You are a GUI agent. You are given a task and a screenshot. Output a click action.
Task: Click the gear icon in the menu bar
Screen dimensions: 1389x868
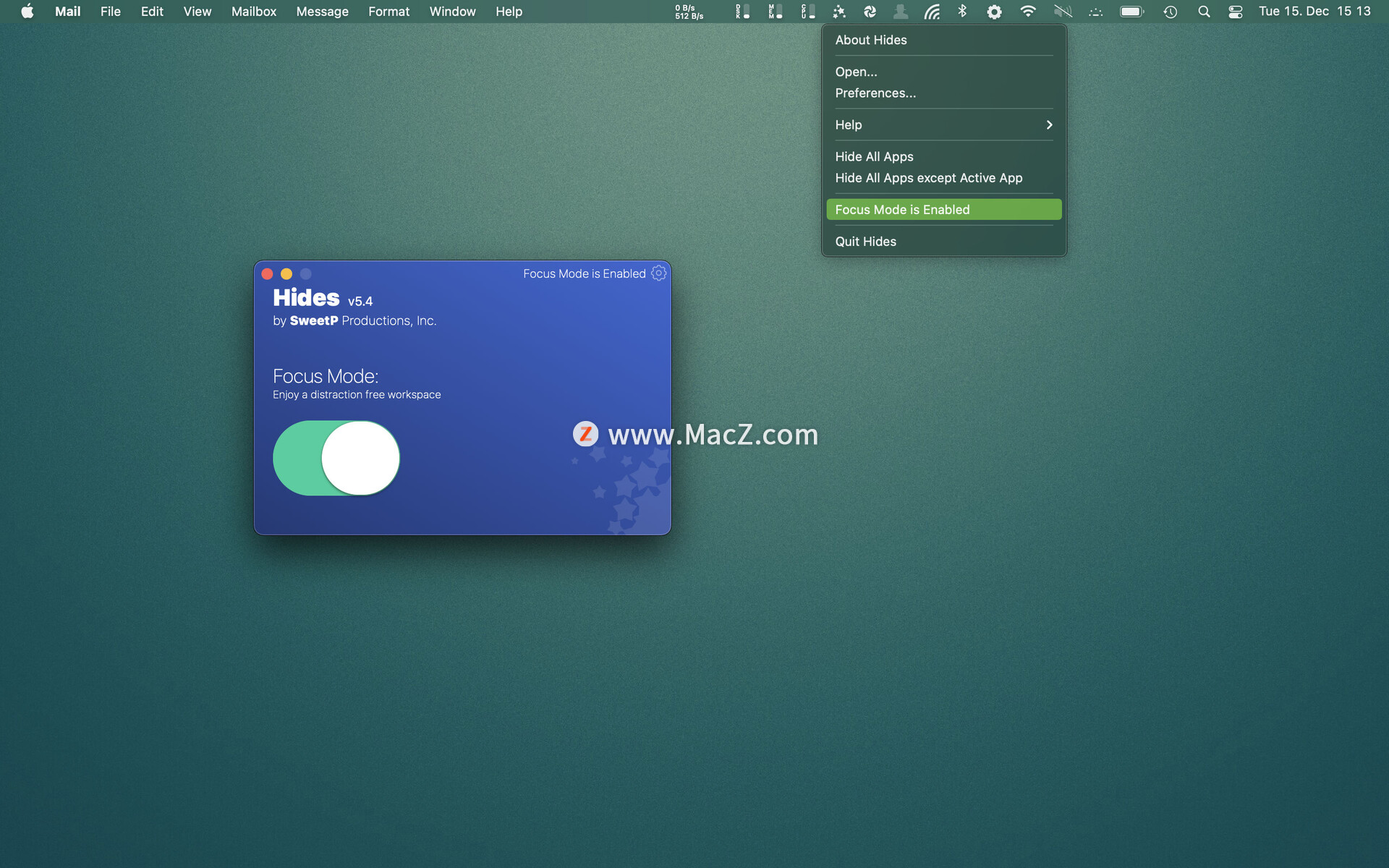coord(994,12)
